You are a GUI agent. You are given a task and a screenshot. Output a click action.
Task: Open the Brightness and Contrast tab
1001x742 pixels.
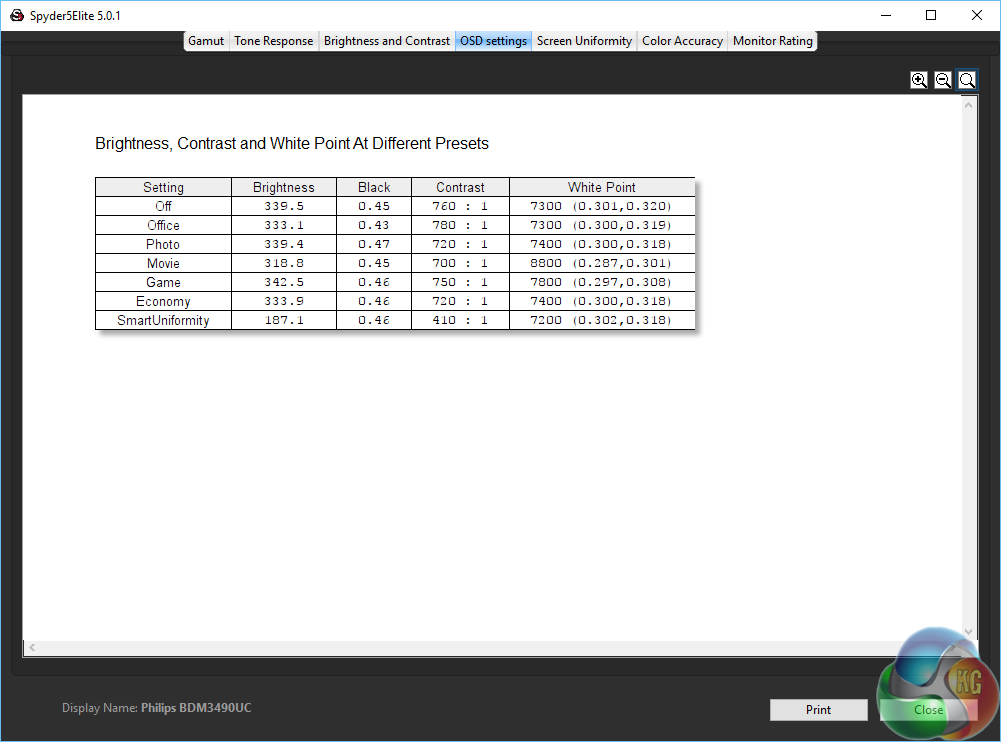tap(387, 41)
